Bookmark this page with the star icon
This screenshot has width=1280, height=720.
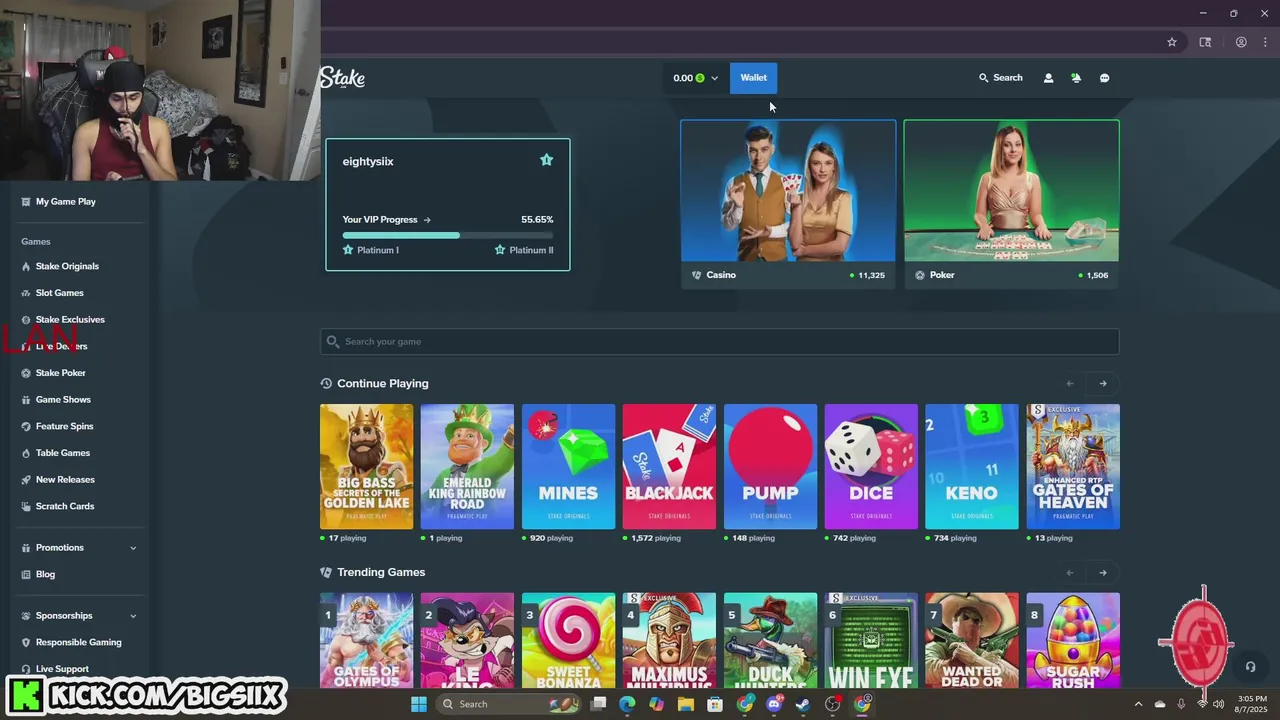tap(1172, 42)
